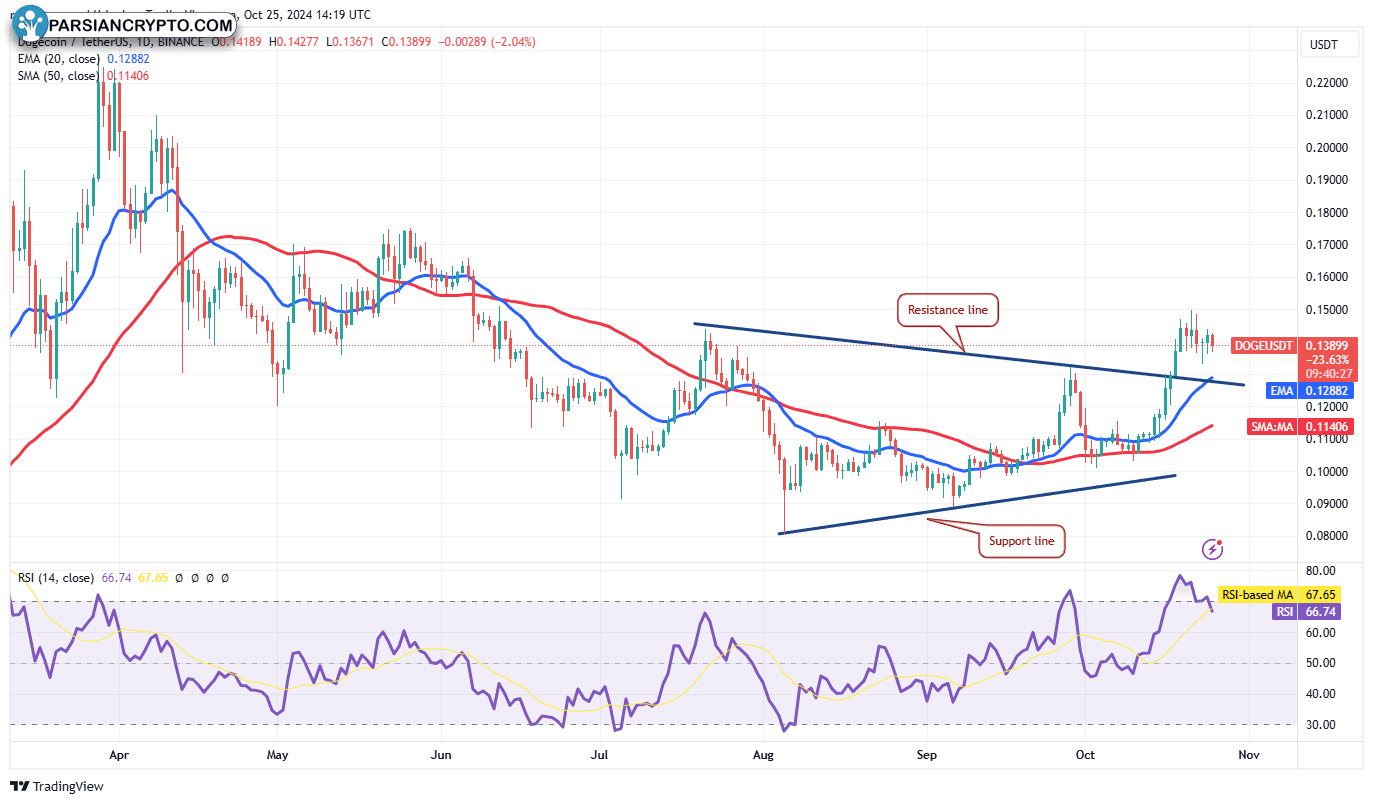The width and height of the screenshot is (1373, 804).
Task: Click the RSI legend value 66.74
Action: click(x=117, y=578)
